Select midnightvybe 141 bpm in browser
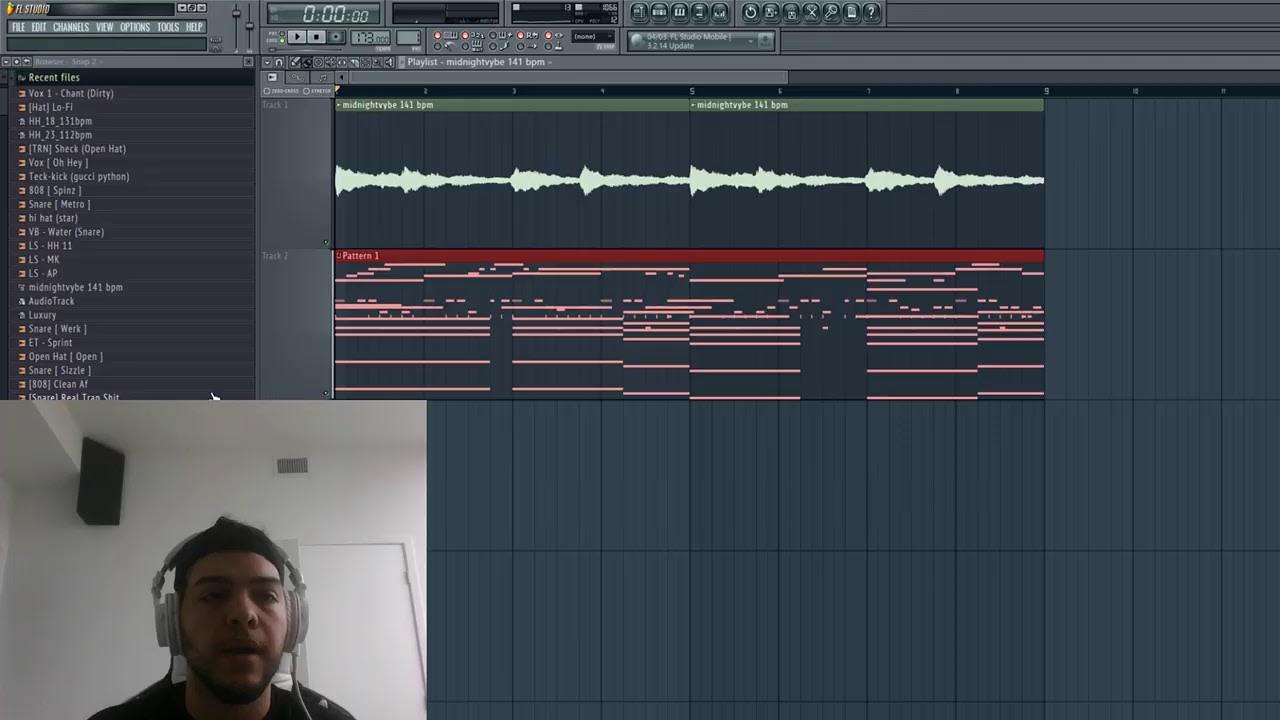 (75, 287)
